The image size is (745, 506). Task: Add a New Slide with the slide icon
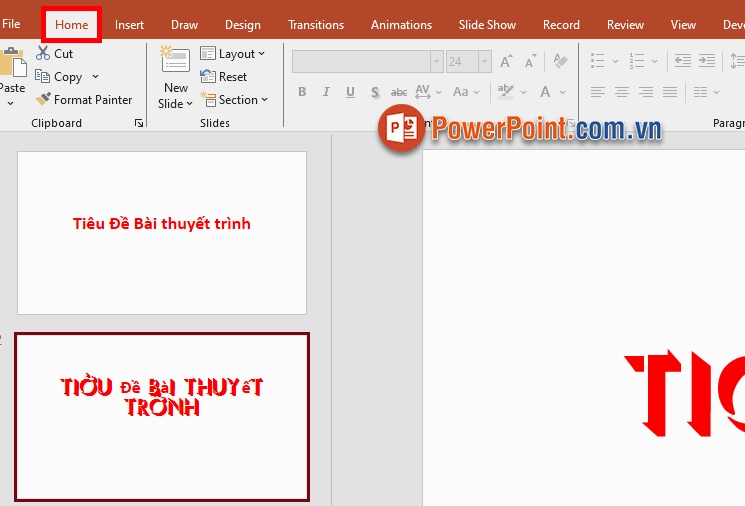coord(175,59)
